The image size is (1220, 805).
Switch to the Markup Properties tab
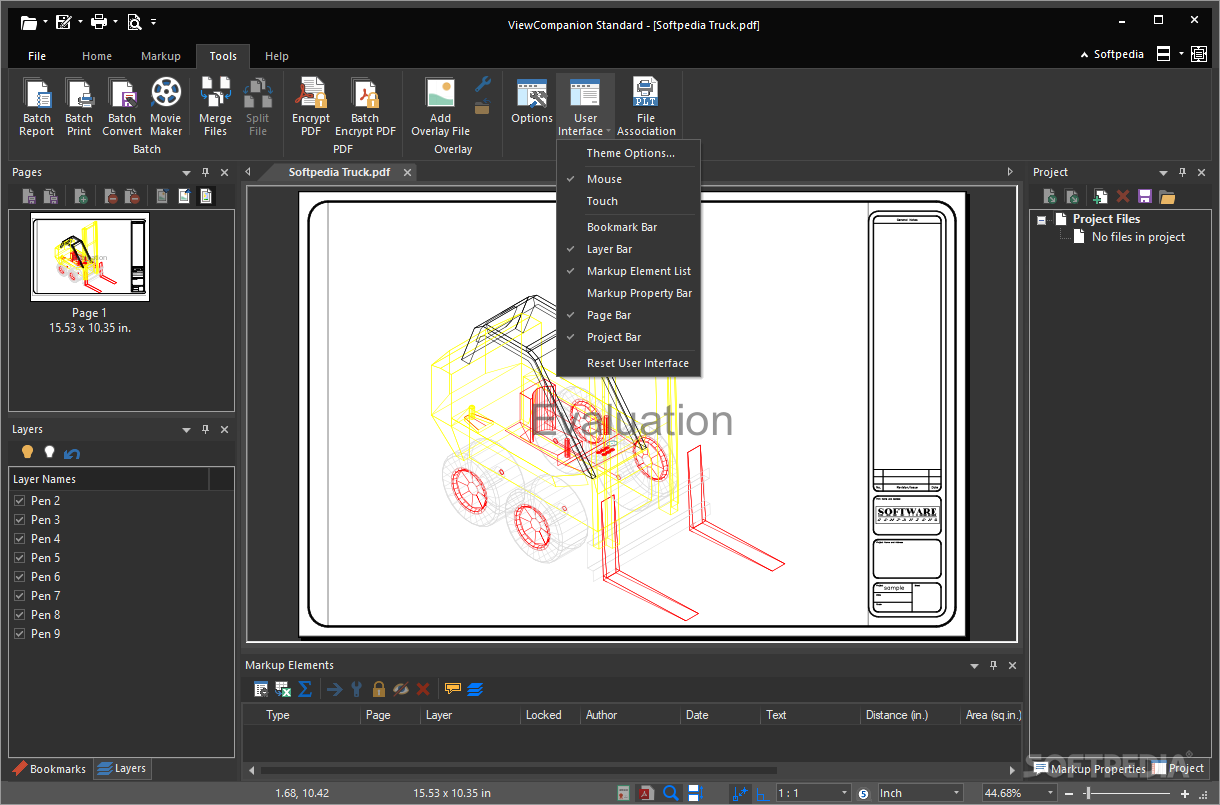tap(1090, 769)
